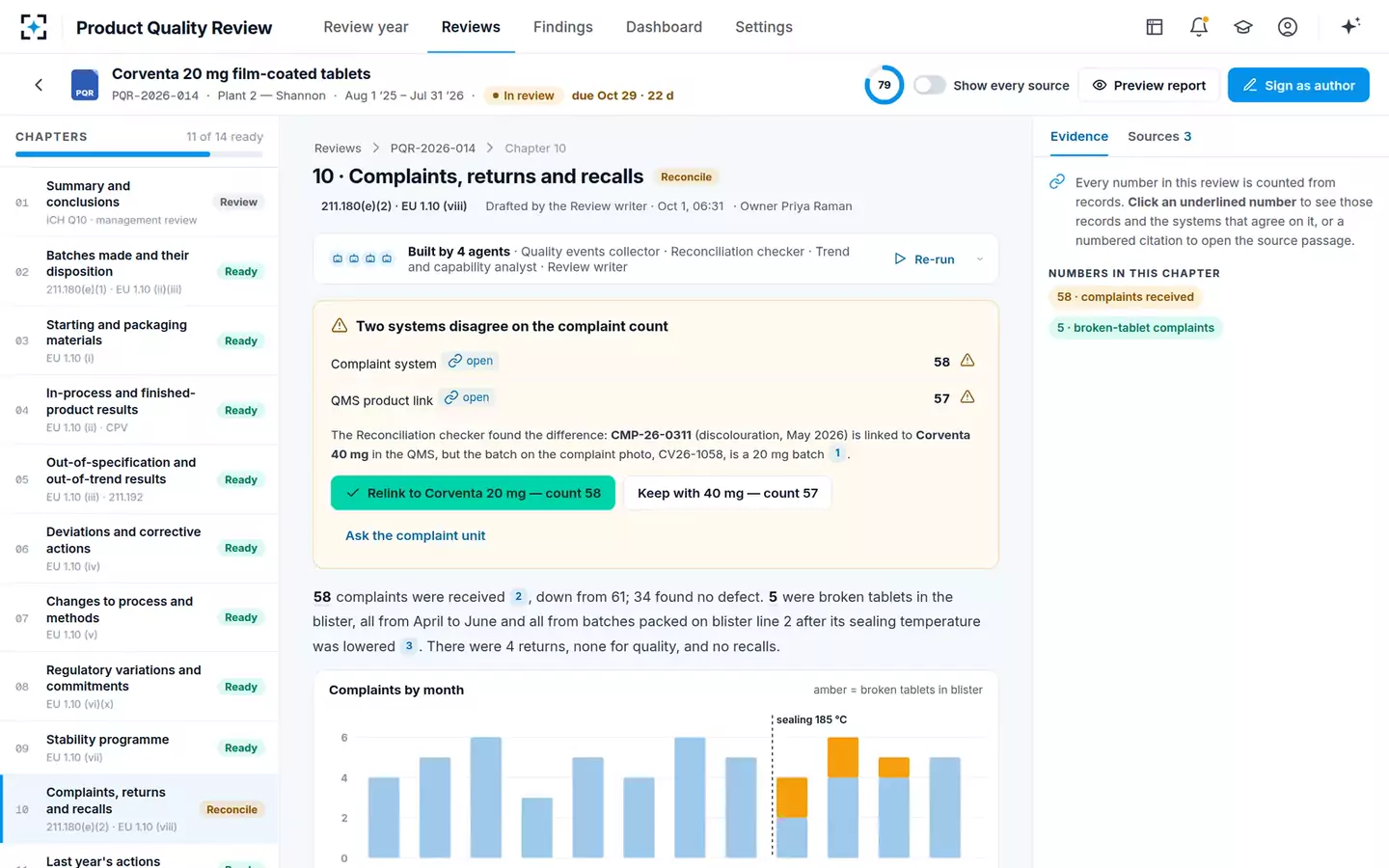Click the alert triangle in disagreement heading
The width and height of the screenshot is (1389, 868).
(340, 326)
